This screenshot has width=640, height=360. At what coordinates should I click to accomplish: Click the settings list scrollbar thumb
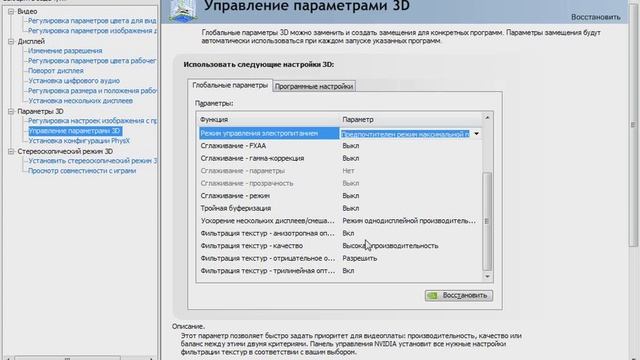point(487,221)
